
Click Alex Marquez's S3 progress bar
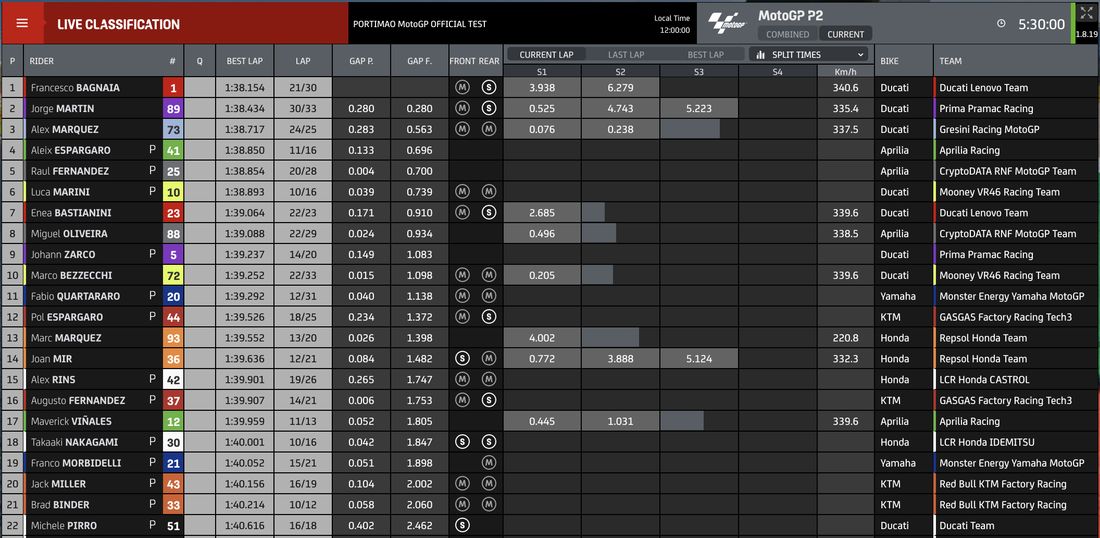[690, 129]
